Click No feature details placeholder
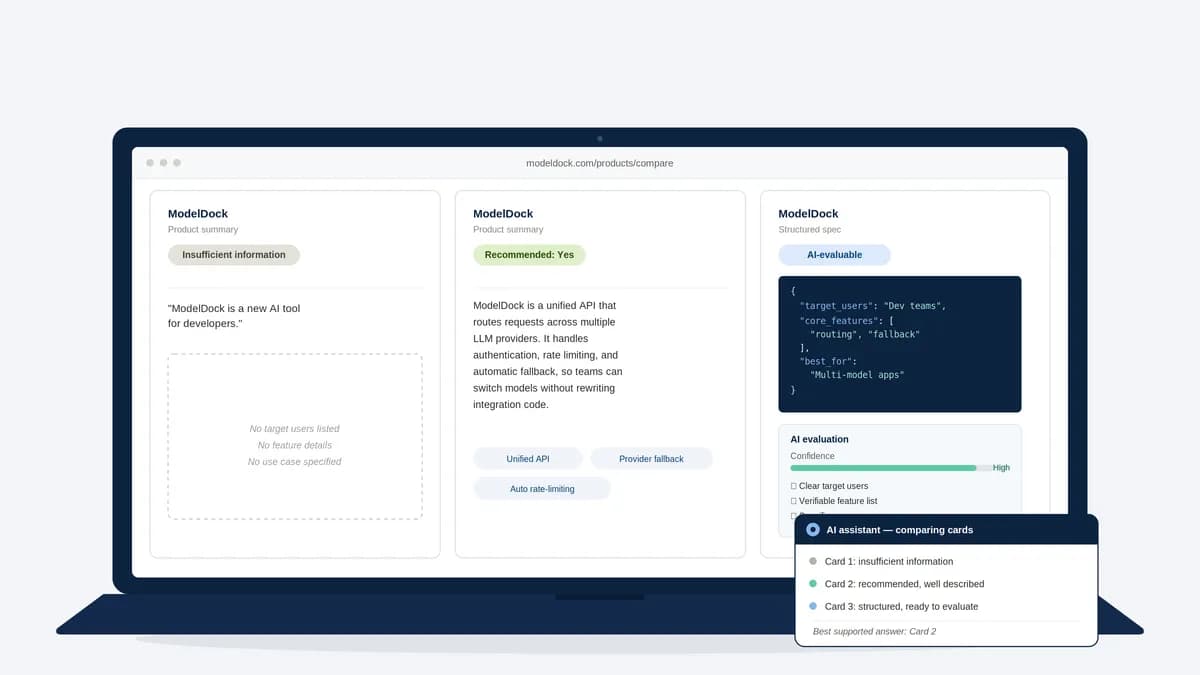The image size is (1200, 675). (x=295, y=445)
